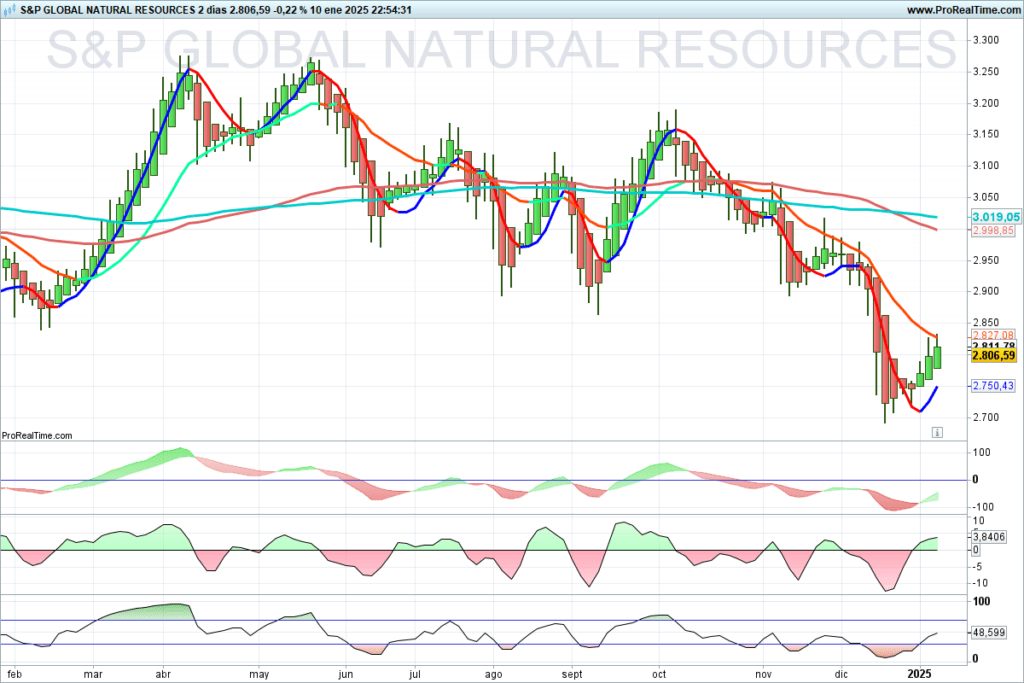Screen dimensions: 1024x683
Task: Select the cyan 3.019,05 price label
Action: (x=995, y=217)
